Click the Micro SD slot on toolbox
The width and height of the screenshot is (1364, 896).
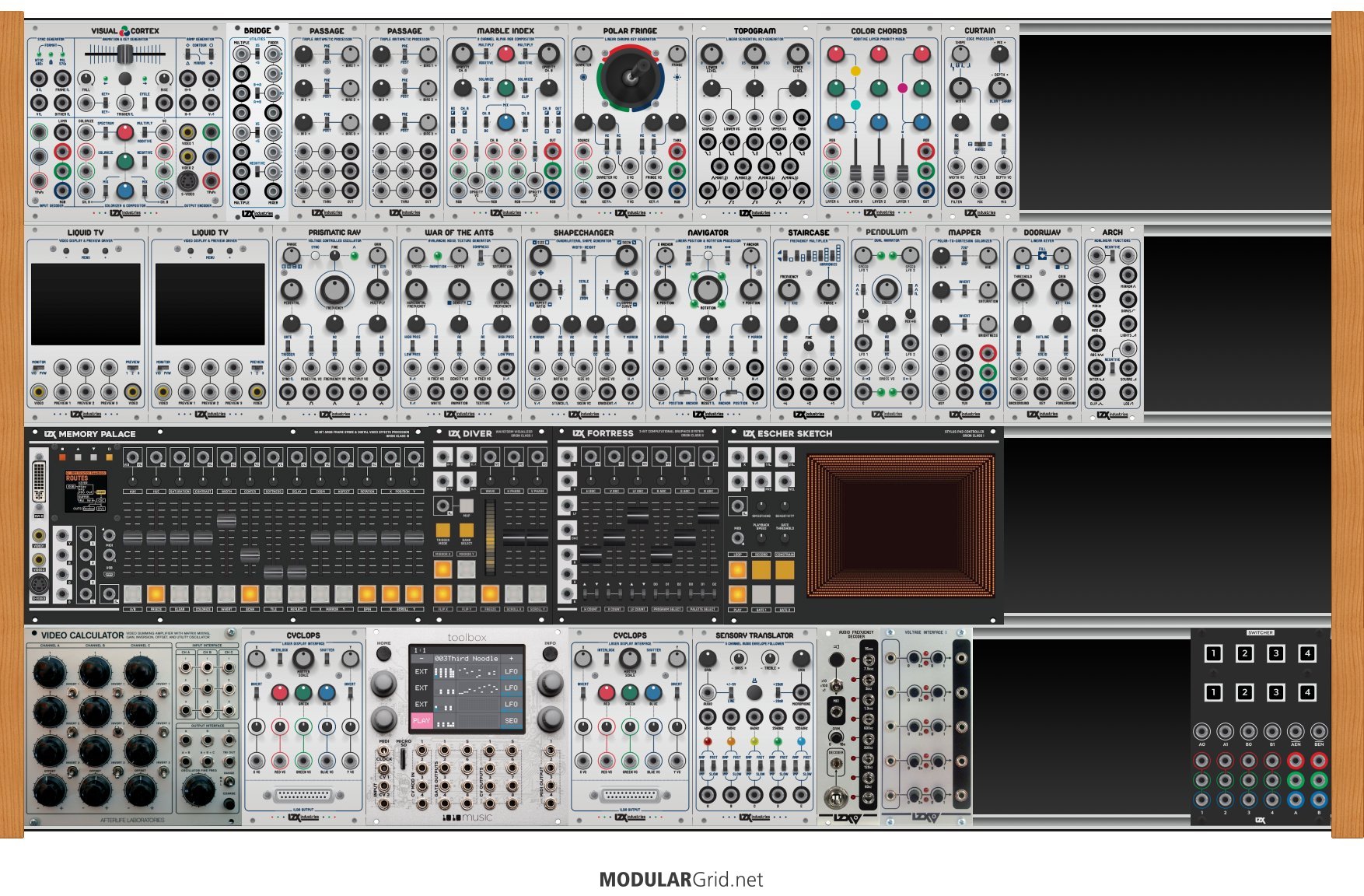coord(404,761)
